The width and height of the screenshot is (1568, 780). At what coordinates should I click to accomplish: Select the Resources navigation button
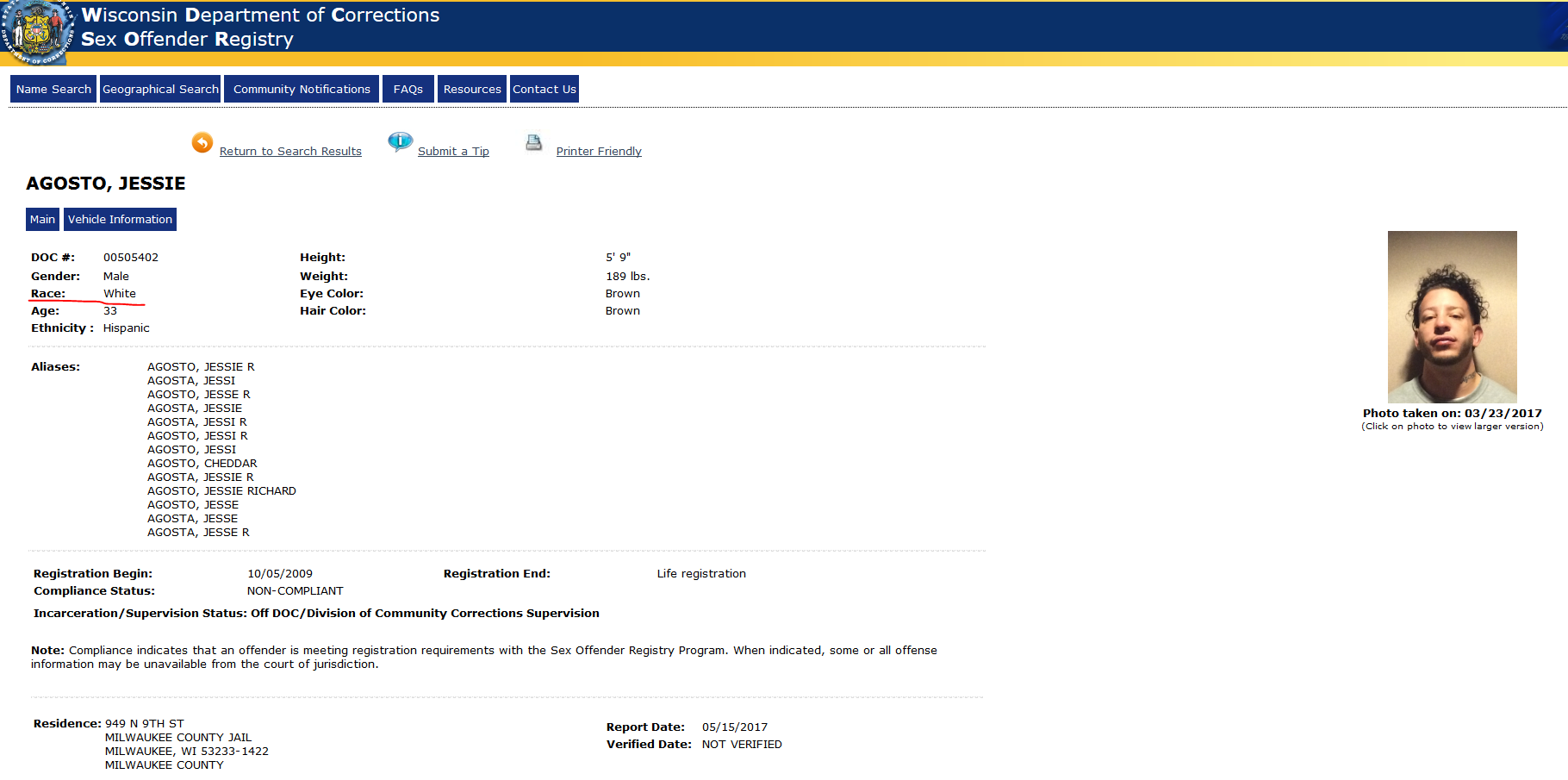[472, 90]
